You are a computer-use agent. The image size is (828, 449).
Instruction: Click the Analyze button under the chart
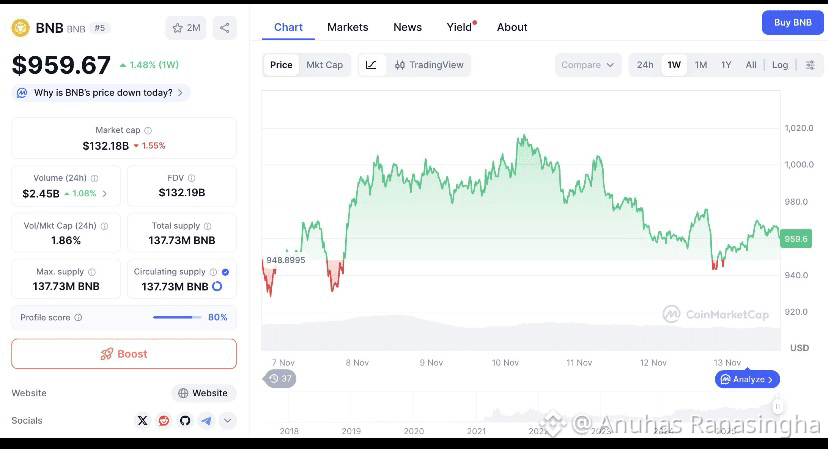pyautogui.click(x=747, y=379)
